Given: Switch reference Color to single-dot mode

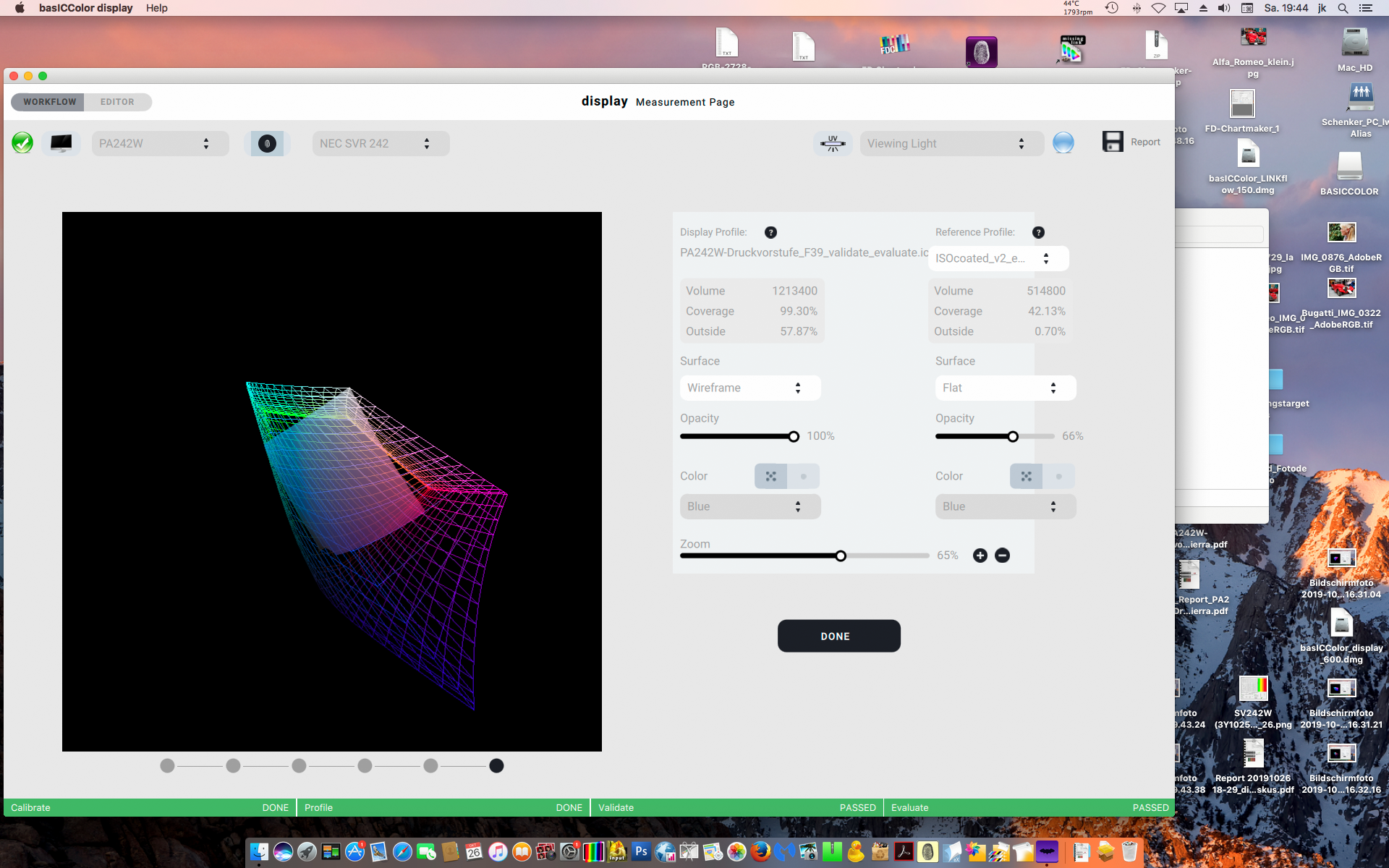Looking at the screenshot, I should (1058, 477).
